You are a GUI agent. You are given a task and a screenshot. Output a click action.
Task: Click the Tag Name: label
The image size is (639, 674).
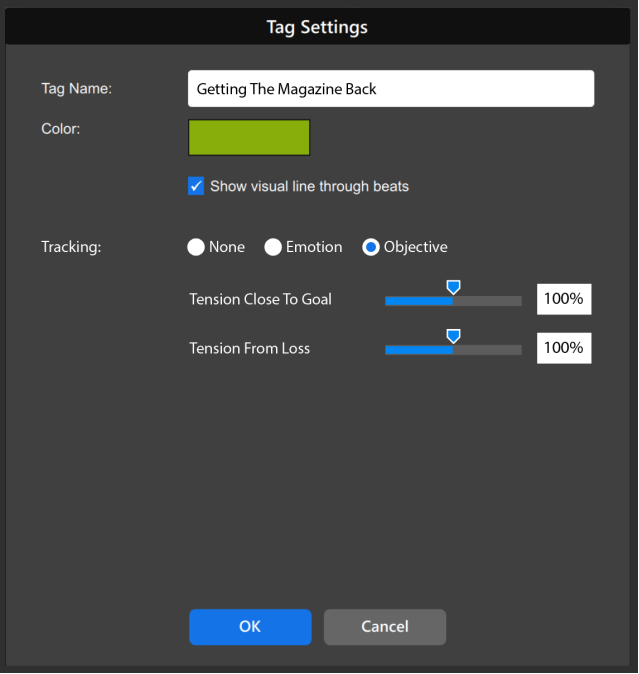pos(76,89)
